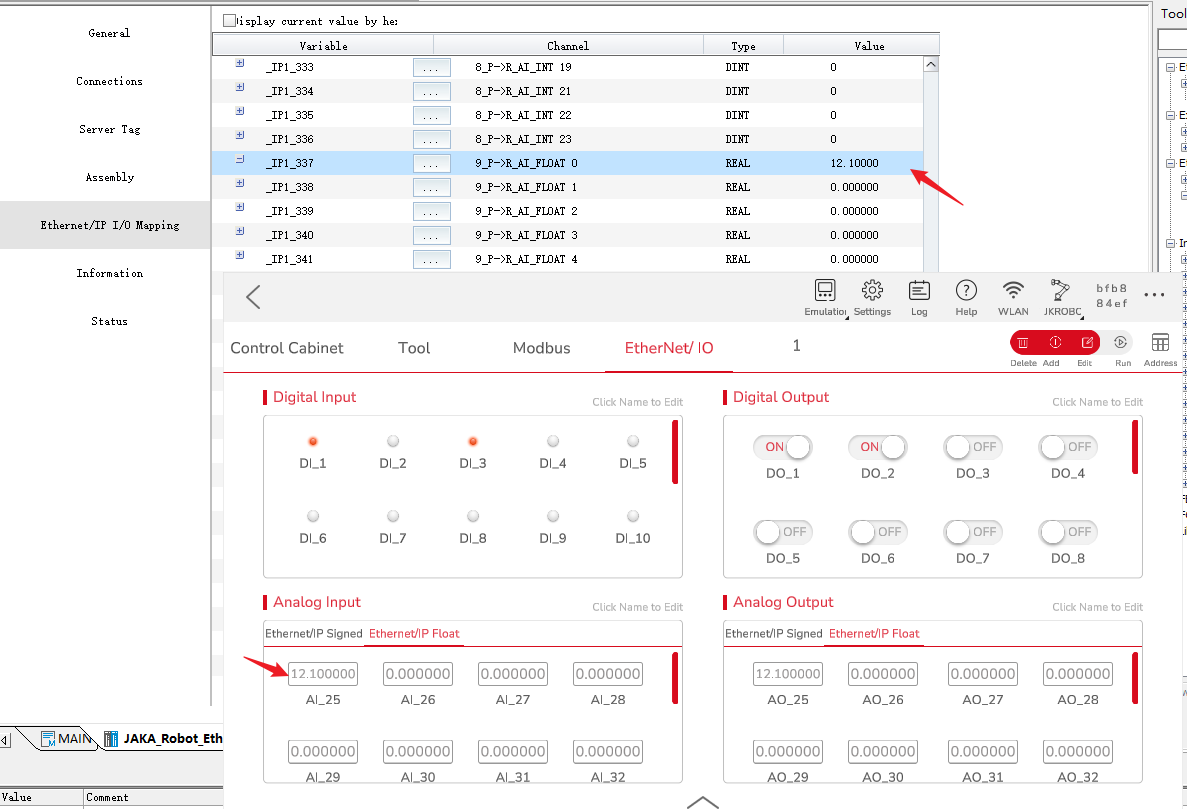Turn off the DO_1 switch
The width and height of the screenshot is (1187, 809).
783,447
